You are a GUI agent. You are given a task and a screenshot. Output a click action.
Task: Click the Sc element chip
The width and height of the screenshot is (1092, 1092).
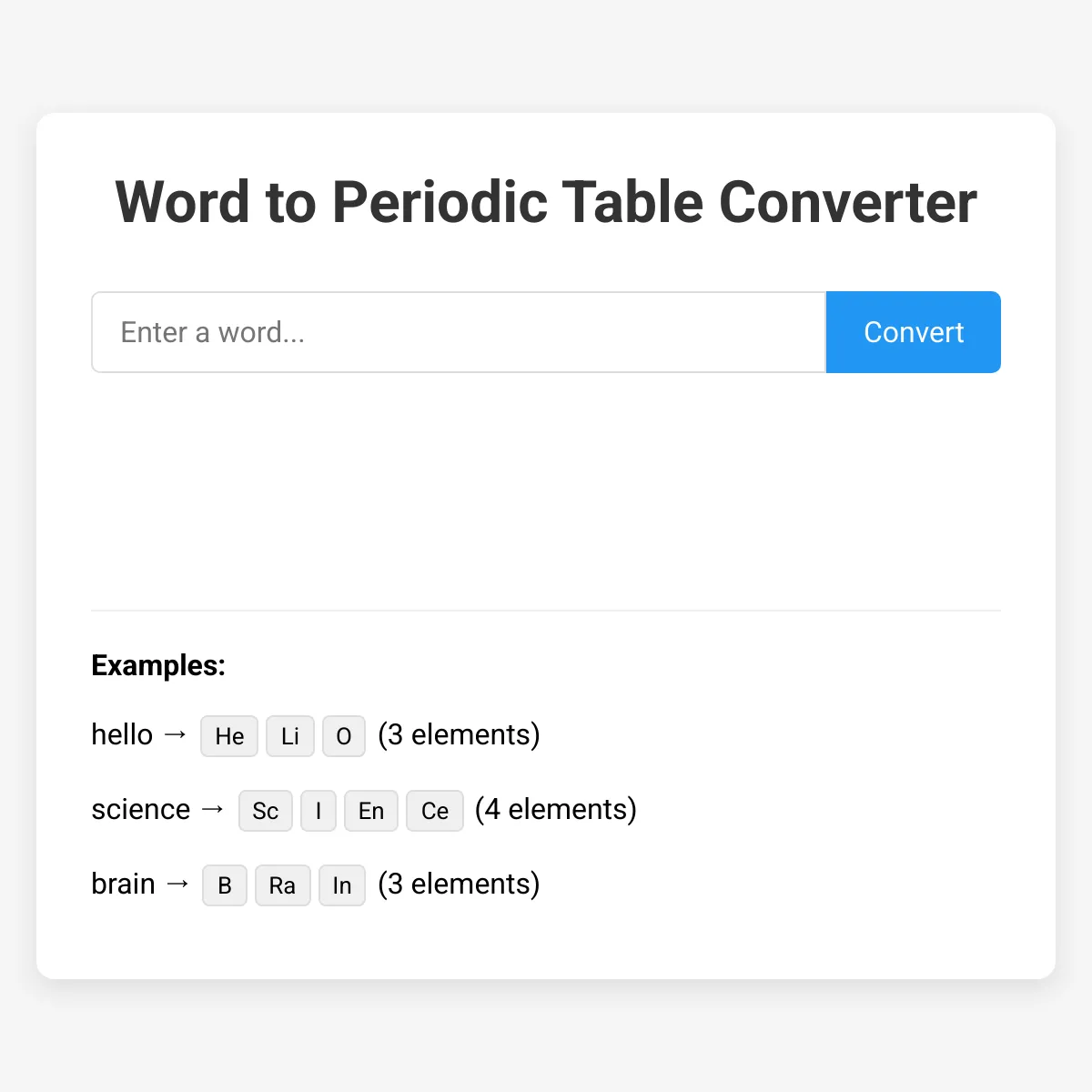tap(266, 811)
